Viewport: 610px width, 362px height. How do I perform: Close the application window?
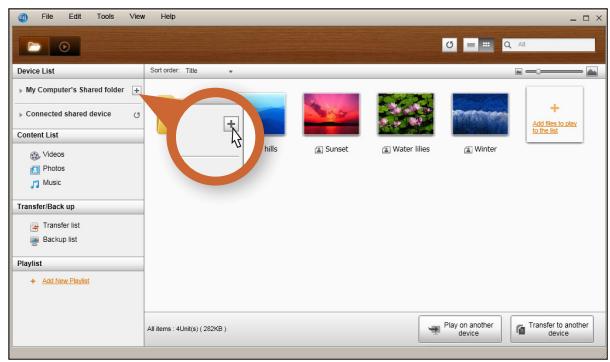coord(599,18)
